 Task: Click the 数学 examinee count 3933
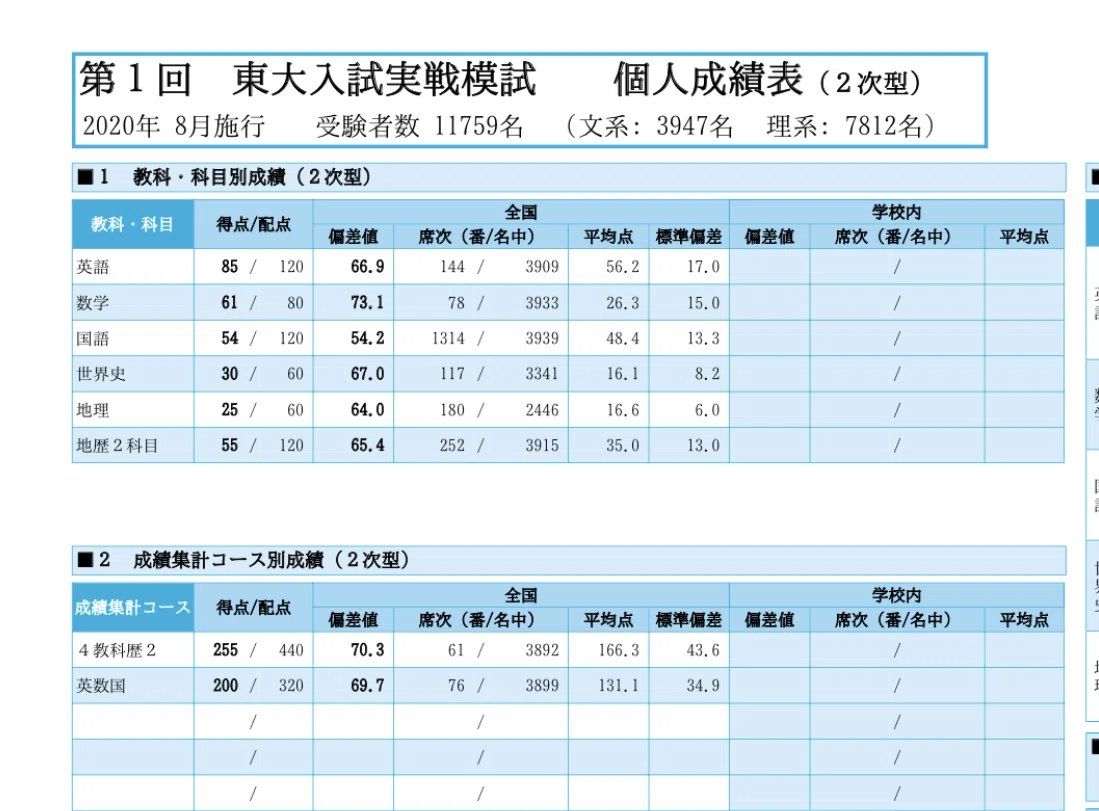(542, 303)
